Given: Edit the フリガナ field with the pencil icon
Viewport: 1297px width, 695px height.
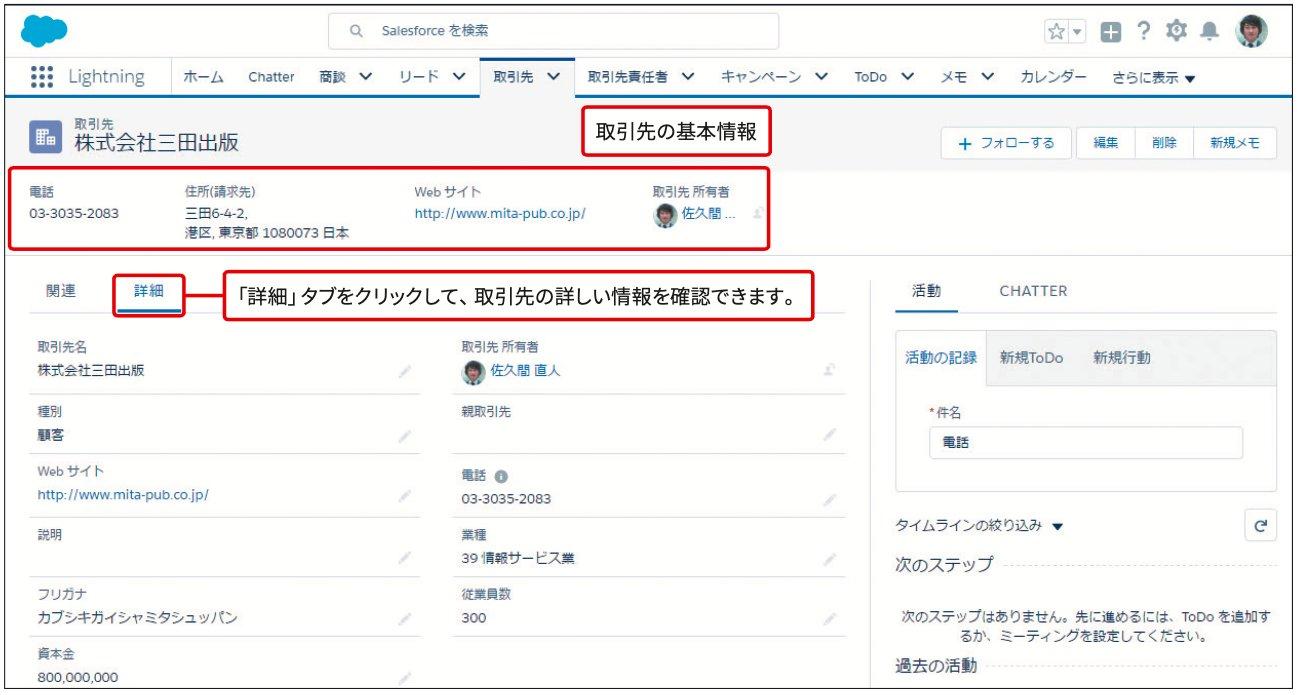Looking at the screenshot, I should 404,618.
